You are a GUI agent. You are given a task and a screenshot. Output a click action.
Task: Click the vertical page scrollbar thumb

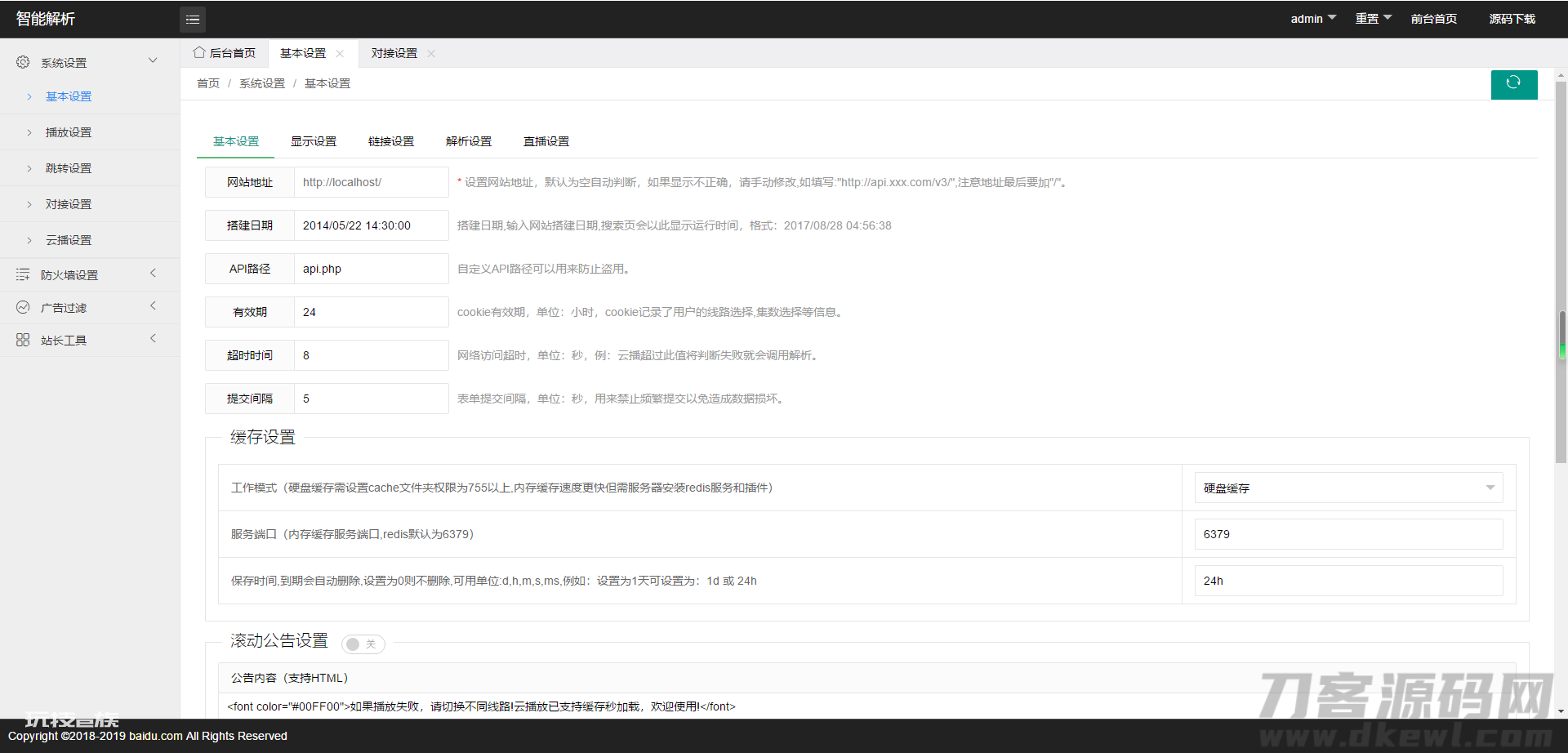[x=1561, y=270]
